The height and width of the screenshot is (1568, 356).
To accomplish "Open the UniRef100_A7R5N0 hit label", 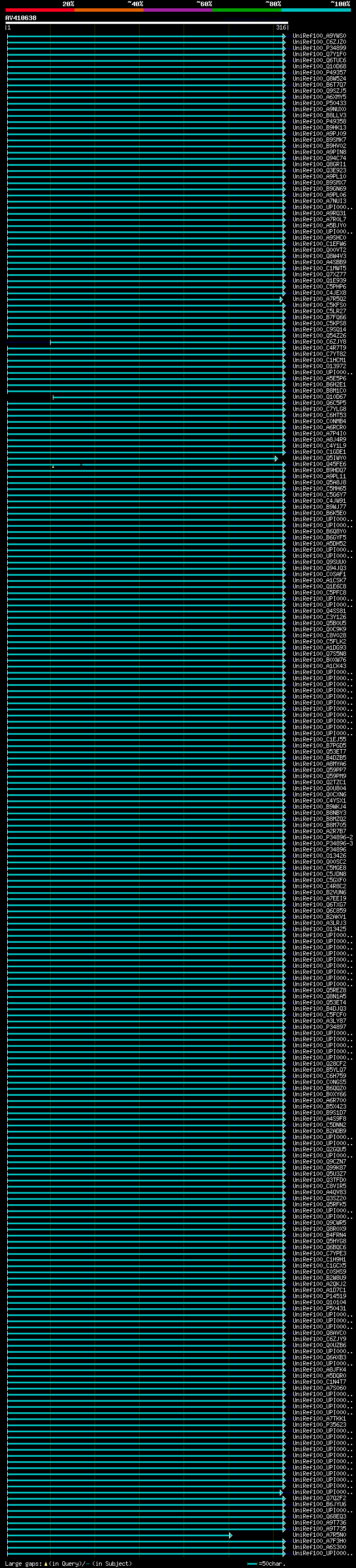I will pyautogui.click(x=319, y=1535).
